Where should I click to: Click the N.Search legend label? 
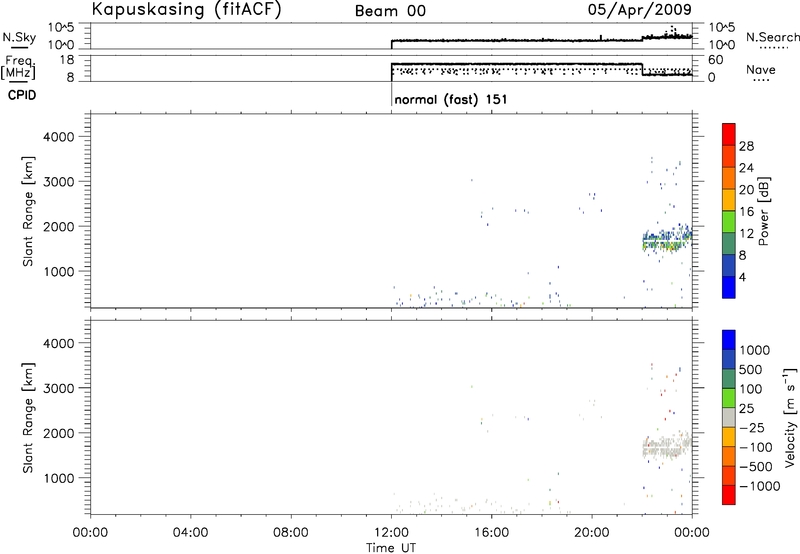tap(772, 37)
